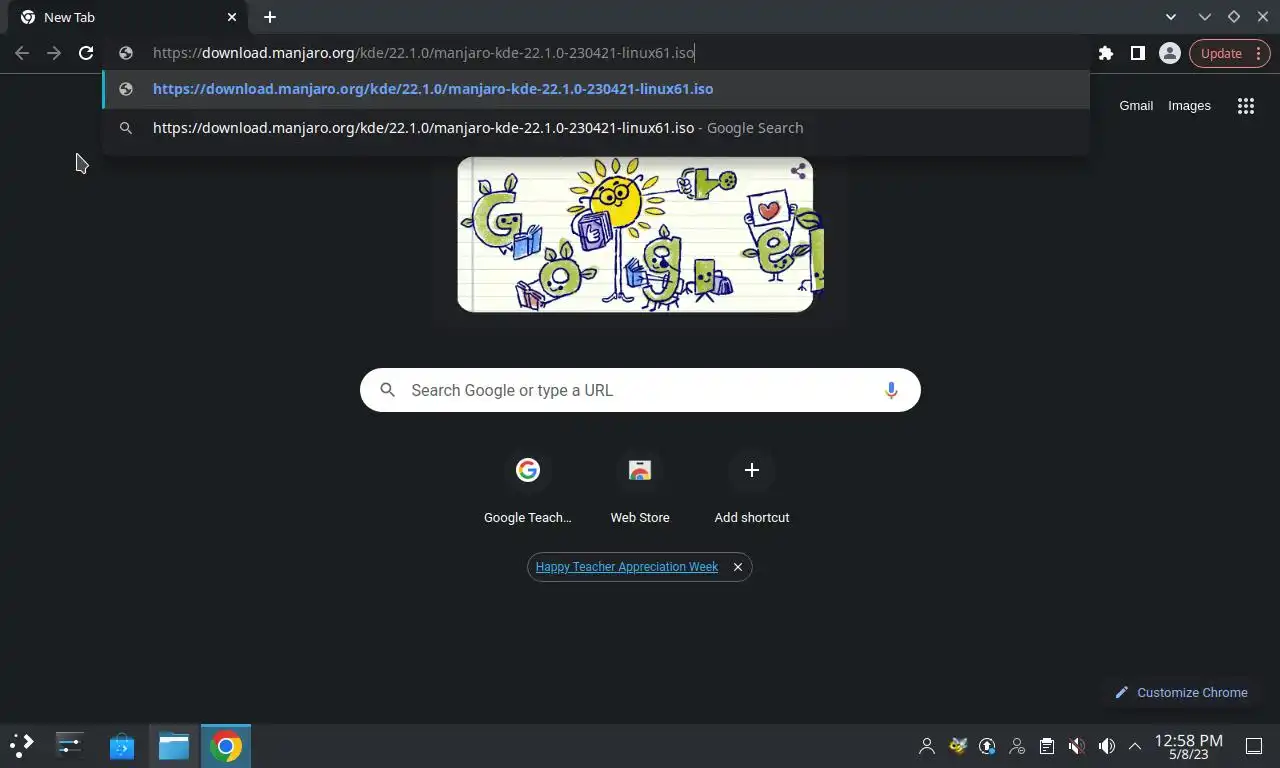
Task: Open the clock showing 12:58 PM
Action: pos(1189,746)
